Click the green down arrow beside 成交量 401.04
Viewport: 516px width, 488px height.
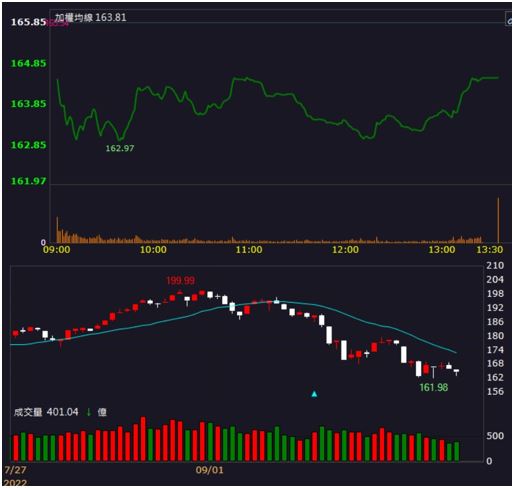click(x=89, y=412)
